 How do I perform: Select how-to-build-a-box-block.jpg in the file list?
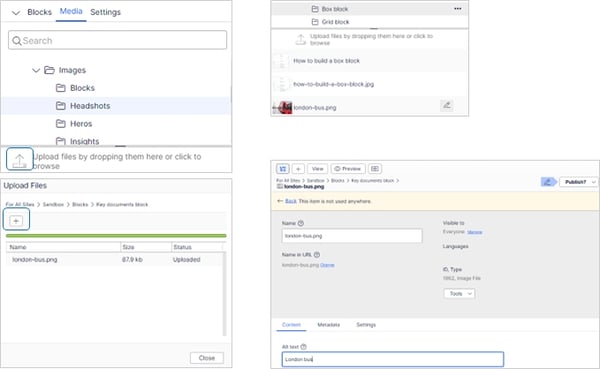(334, 84)
